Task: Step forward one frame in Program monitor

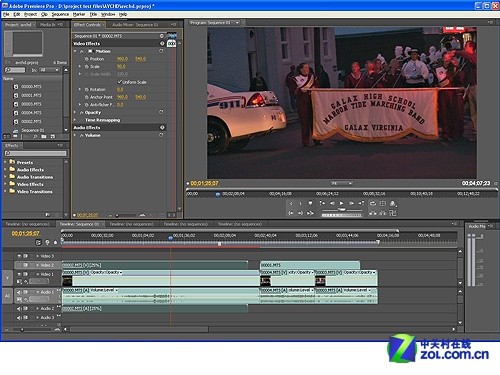Action: [x=351, y=203]
